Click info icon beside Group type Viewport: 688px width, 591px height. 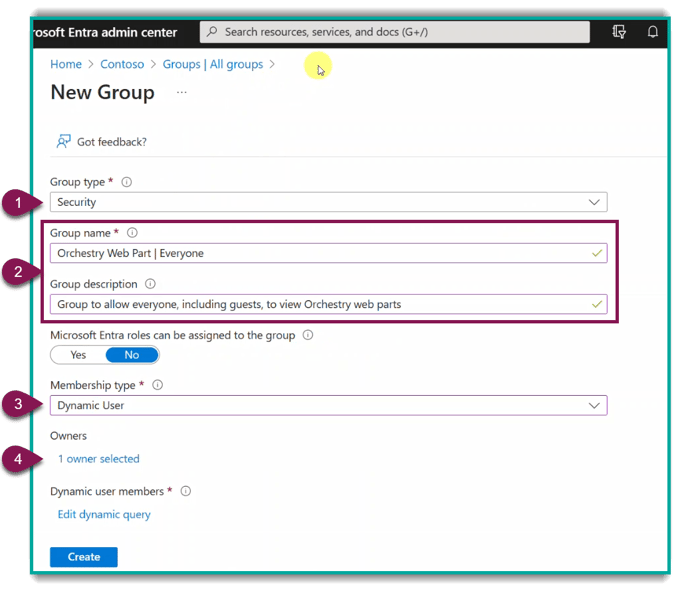pos(127,183)
